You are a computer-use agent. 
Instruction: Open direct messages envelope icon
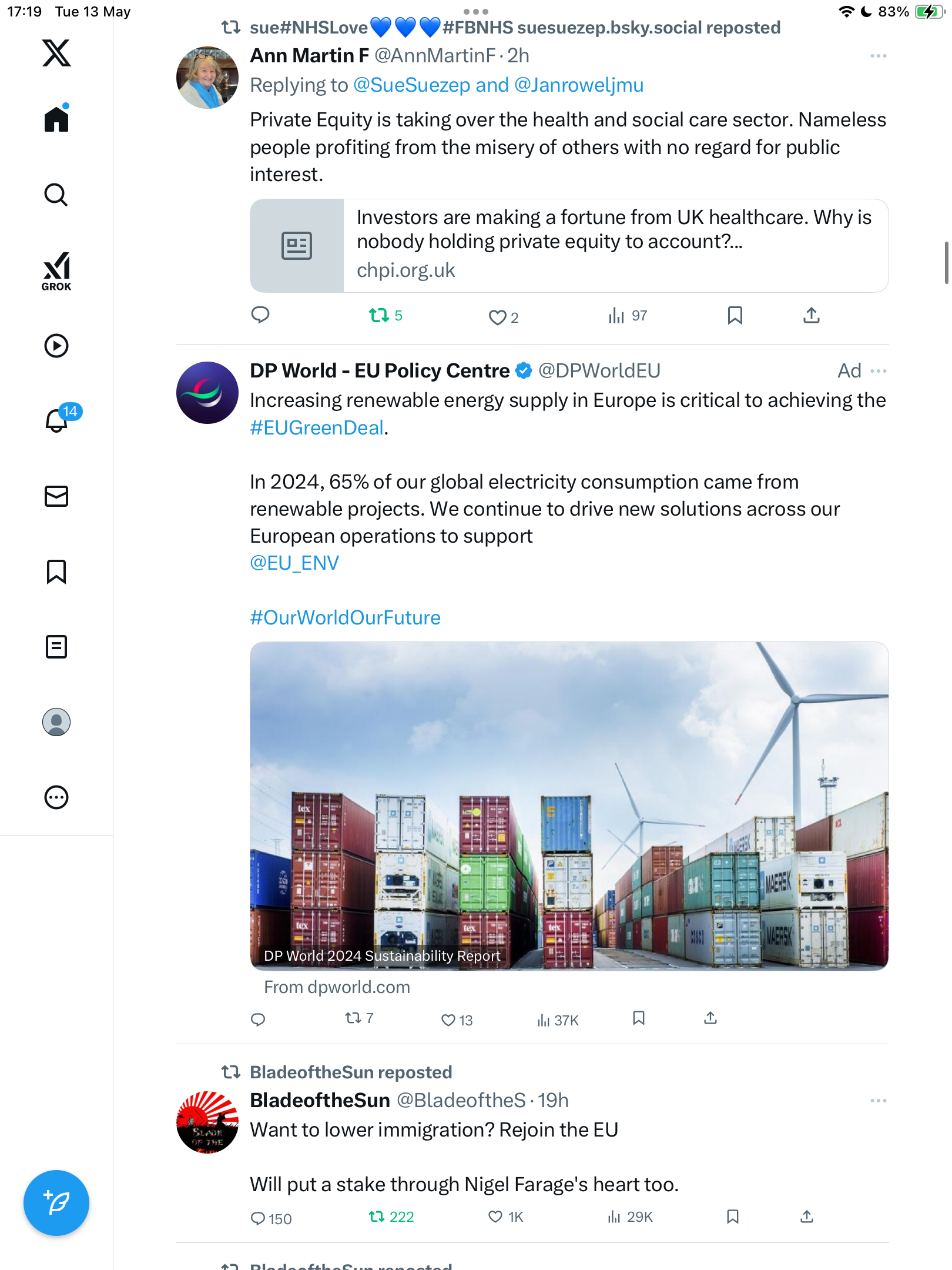pyautogui.click(x=56, y=496)
